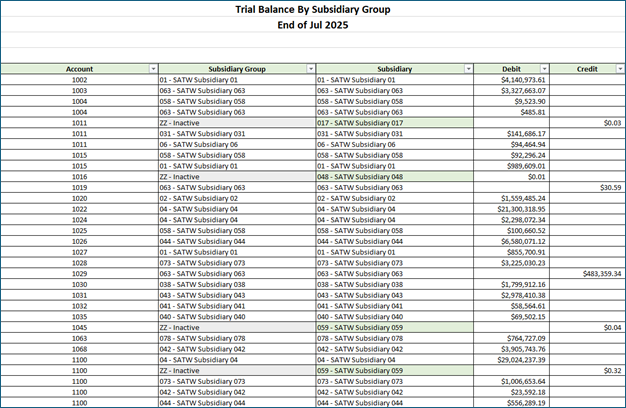Select debit value $58,564.61
The width and height of the screenshot is (626, 408).
pyautogui.click(x=511, y=306)
